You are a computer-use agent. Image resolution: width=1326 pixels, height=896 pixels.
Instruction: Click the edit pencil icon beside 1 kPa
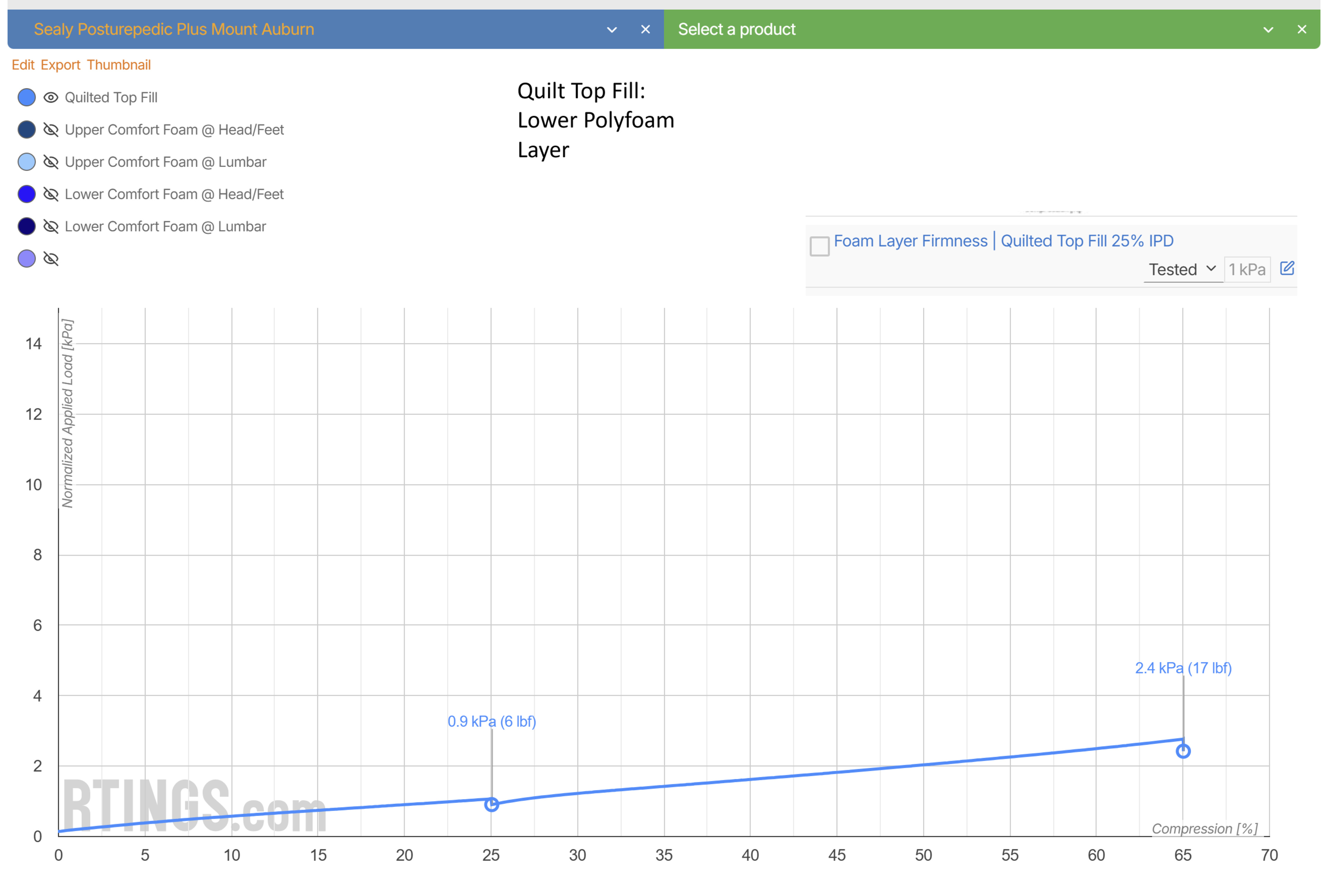pos(1287,269)
